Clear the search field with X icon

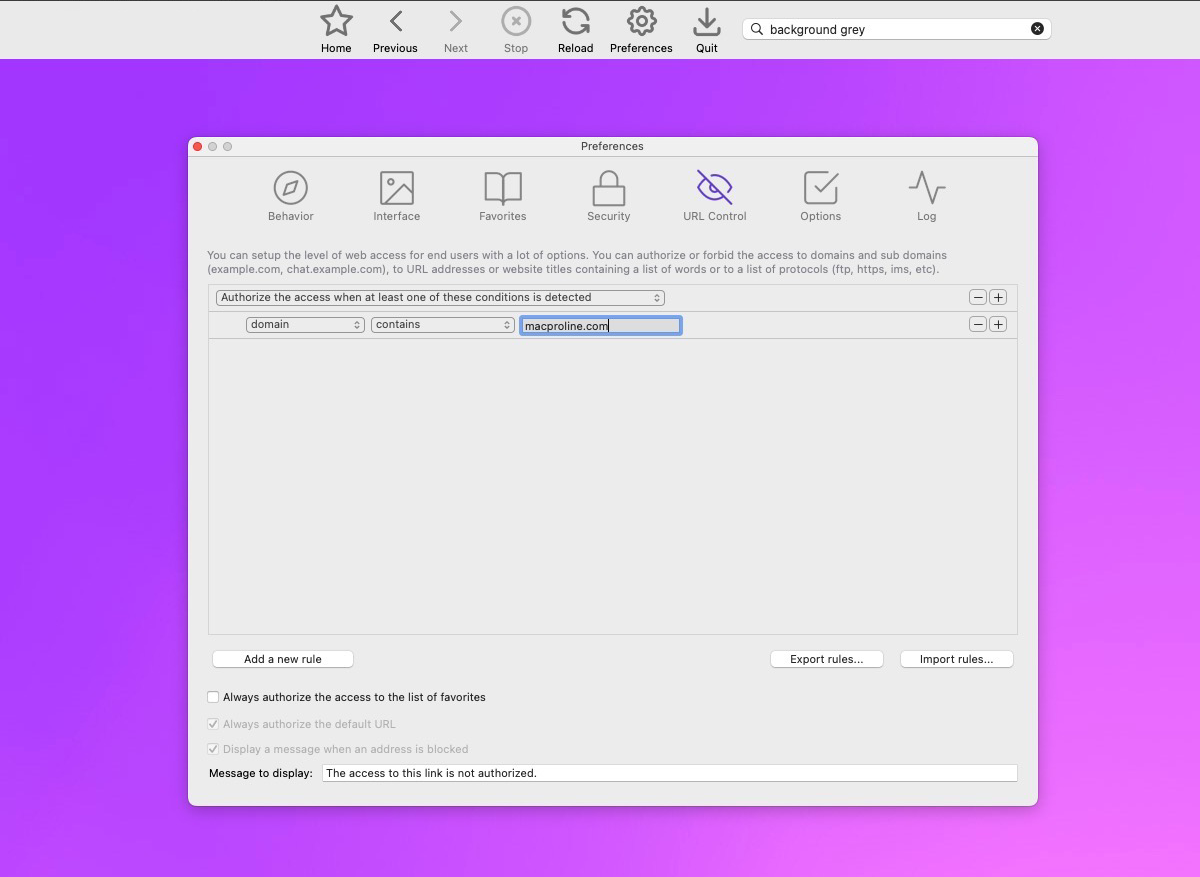point(1037,29)
